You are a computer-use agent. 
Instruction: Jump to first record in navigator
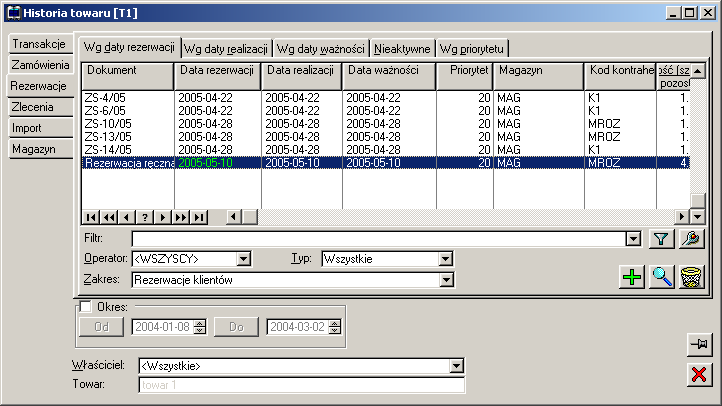click(x=91, y=217)
